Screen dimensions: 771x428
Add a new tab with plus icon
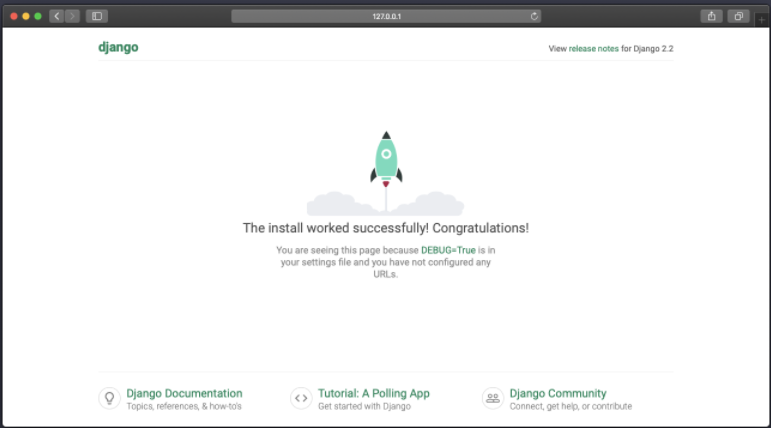(762, 20)
